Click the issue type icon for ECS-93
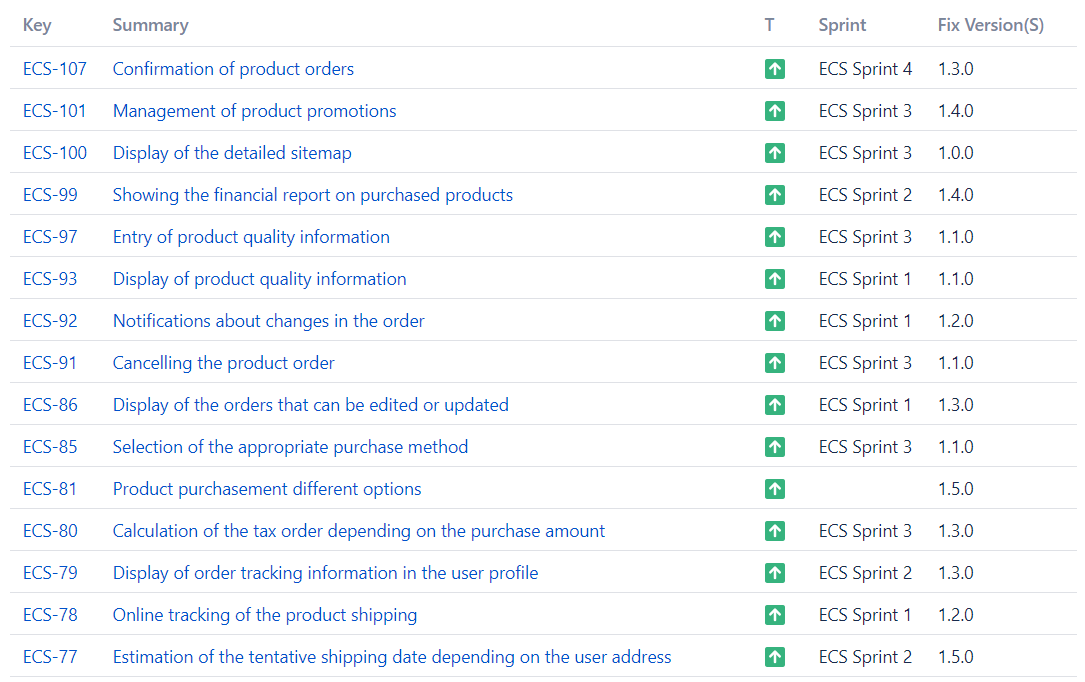The image size is (1085, 682). point(774,279)
